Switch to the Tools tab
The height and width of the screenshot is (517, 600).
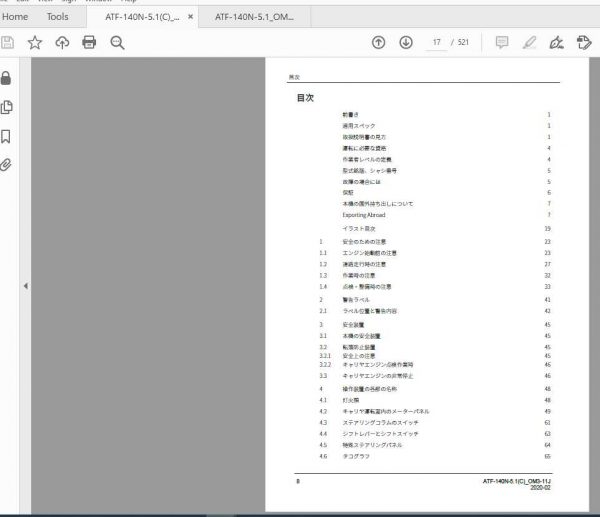[x=57, y=17]
